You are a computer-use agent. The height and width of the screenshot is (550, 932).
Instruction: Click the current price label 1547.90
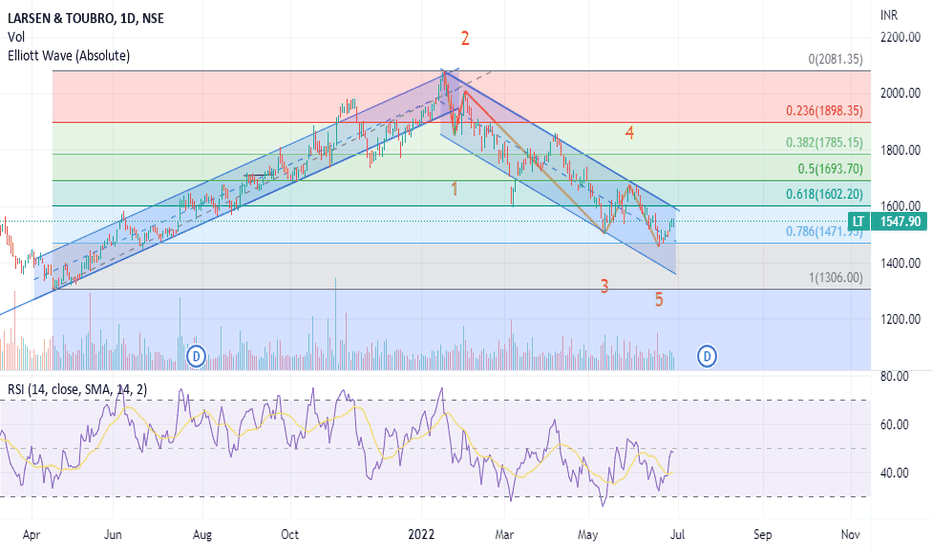900,222
